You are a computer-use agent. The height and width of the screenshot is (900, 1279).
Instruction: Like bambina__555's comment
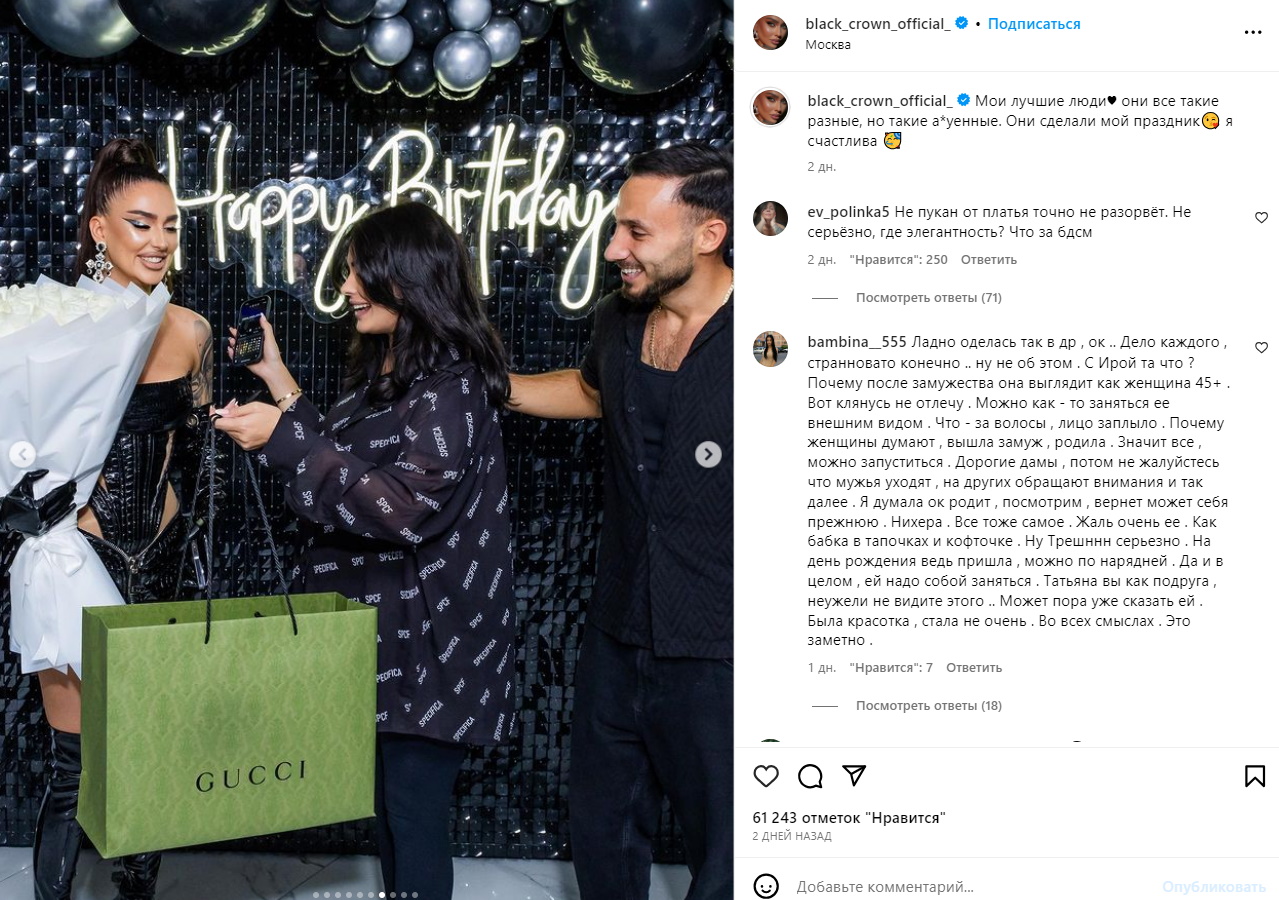pos(1261,347)
